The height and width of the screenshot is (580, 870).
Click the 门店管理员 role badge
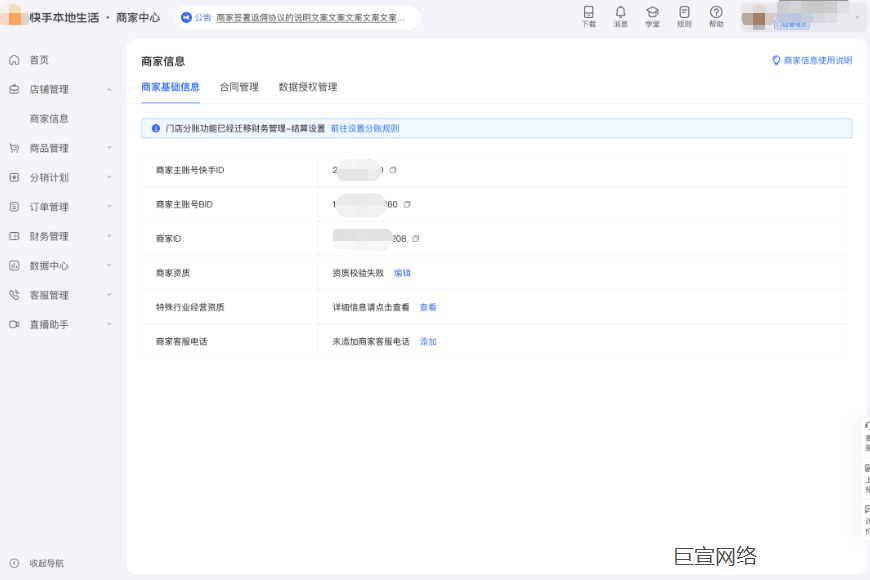[792, 24]
